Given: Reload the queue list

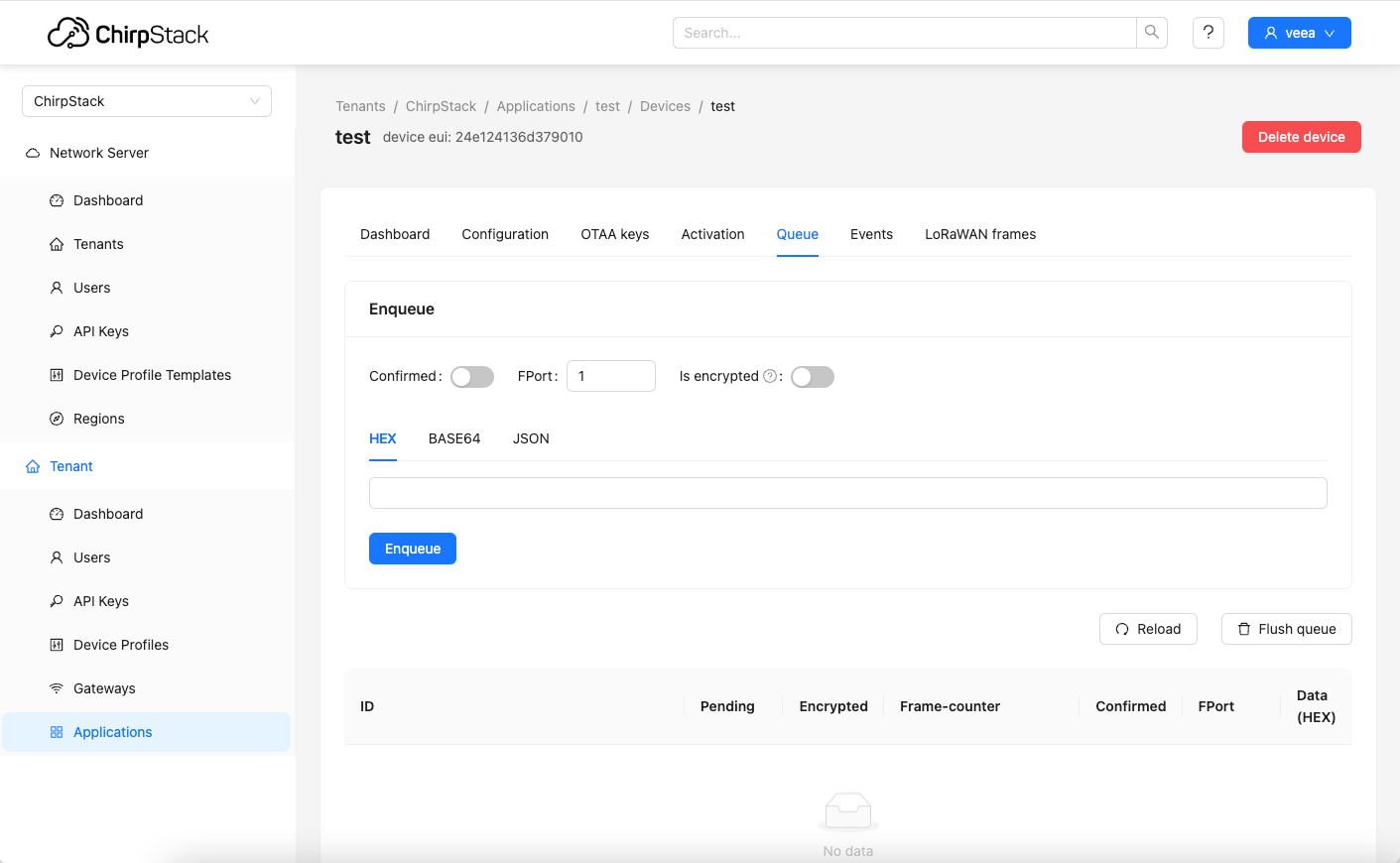Looking at the screenshot, I should 1148,629.
